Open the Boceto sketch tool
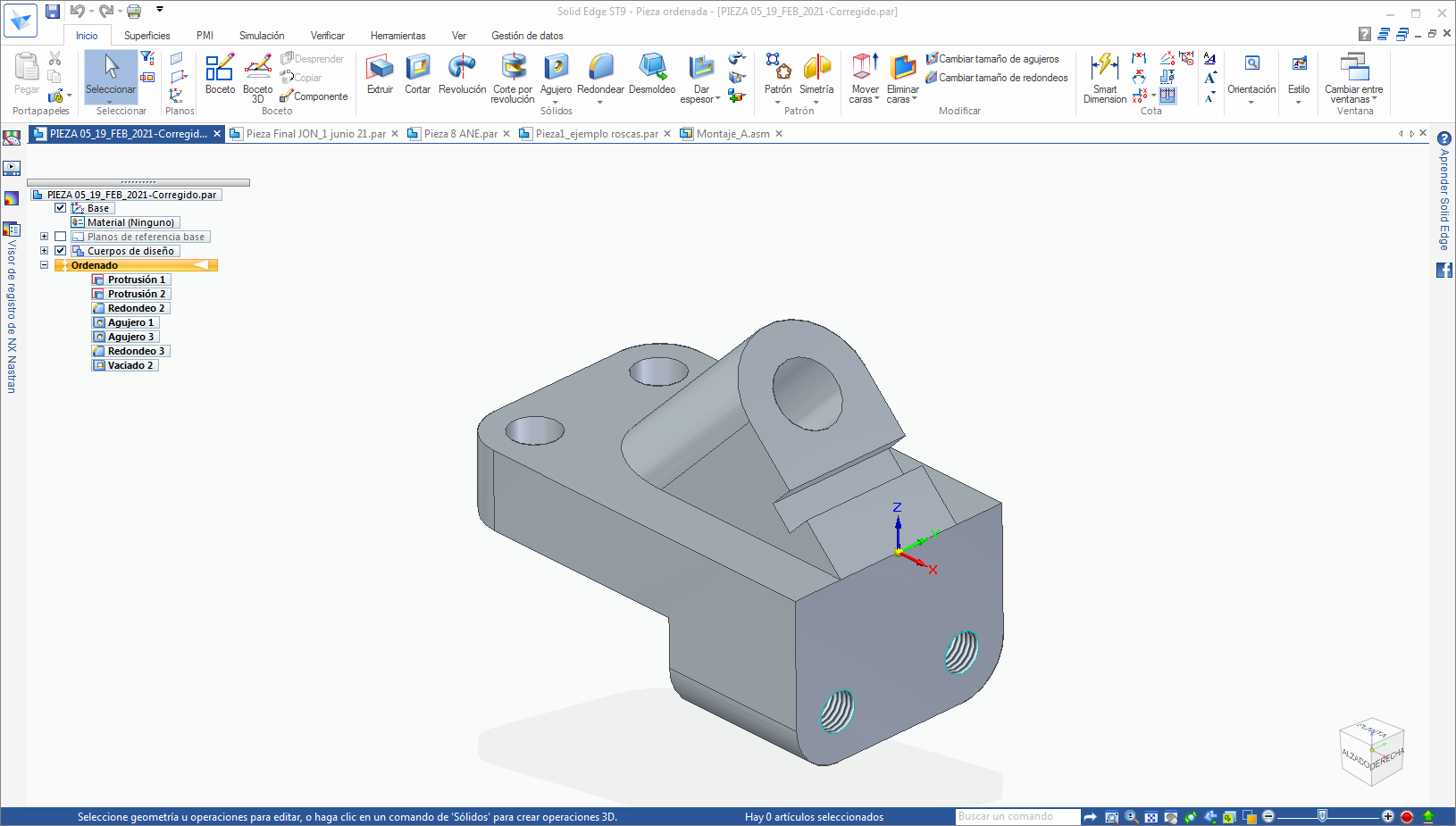 point(220,73)
